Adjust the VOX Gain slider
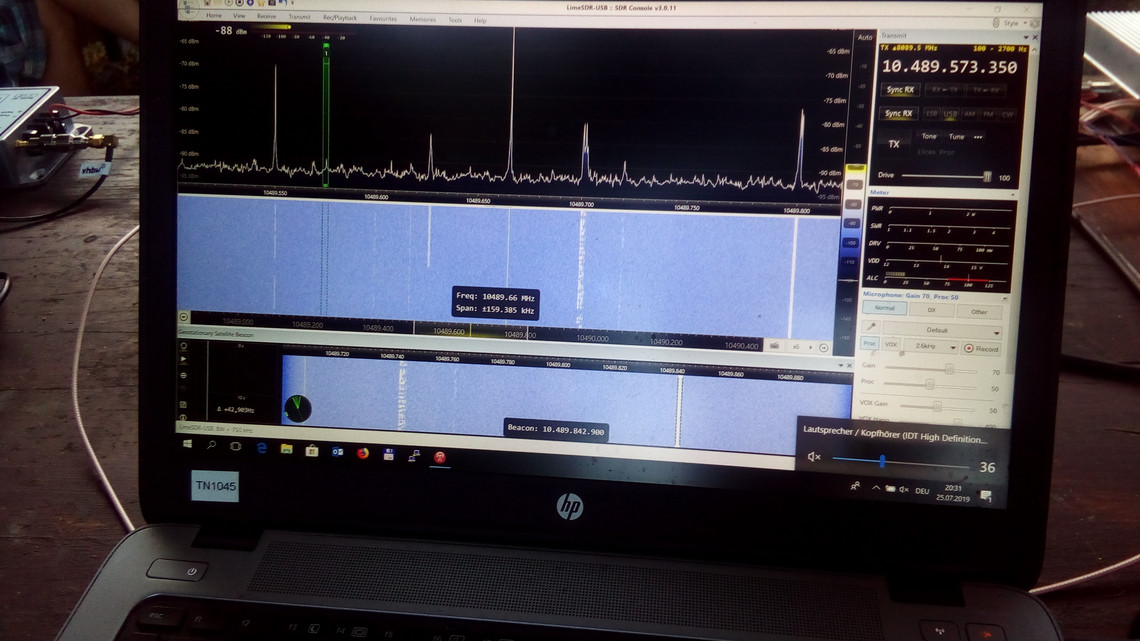Screen dimensions: 1140x641 (x=936, y=406)
